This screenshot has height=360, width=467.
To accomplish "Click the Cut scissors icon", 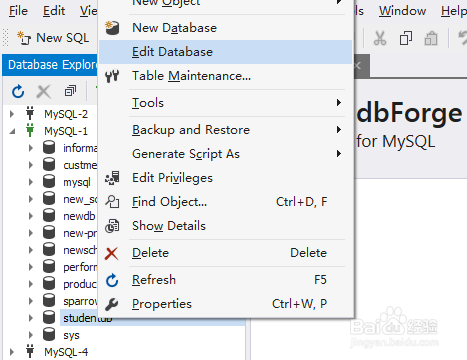I will pyautogui.click(x=380, y=38).
